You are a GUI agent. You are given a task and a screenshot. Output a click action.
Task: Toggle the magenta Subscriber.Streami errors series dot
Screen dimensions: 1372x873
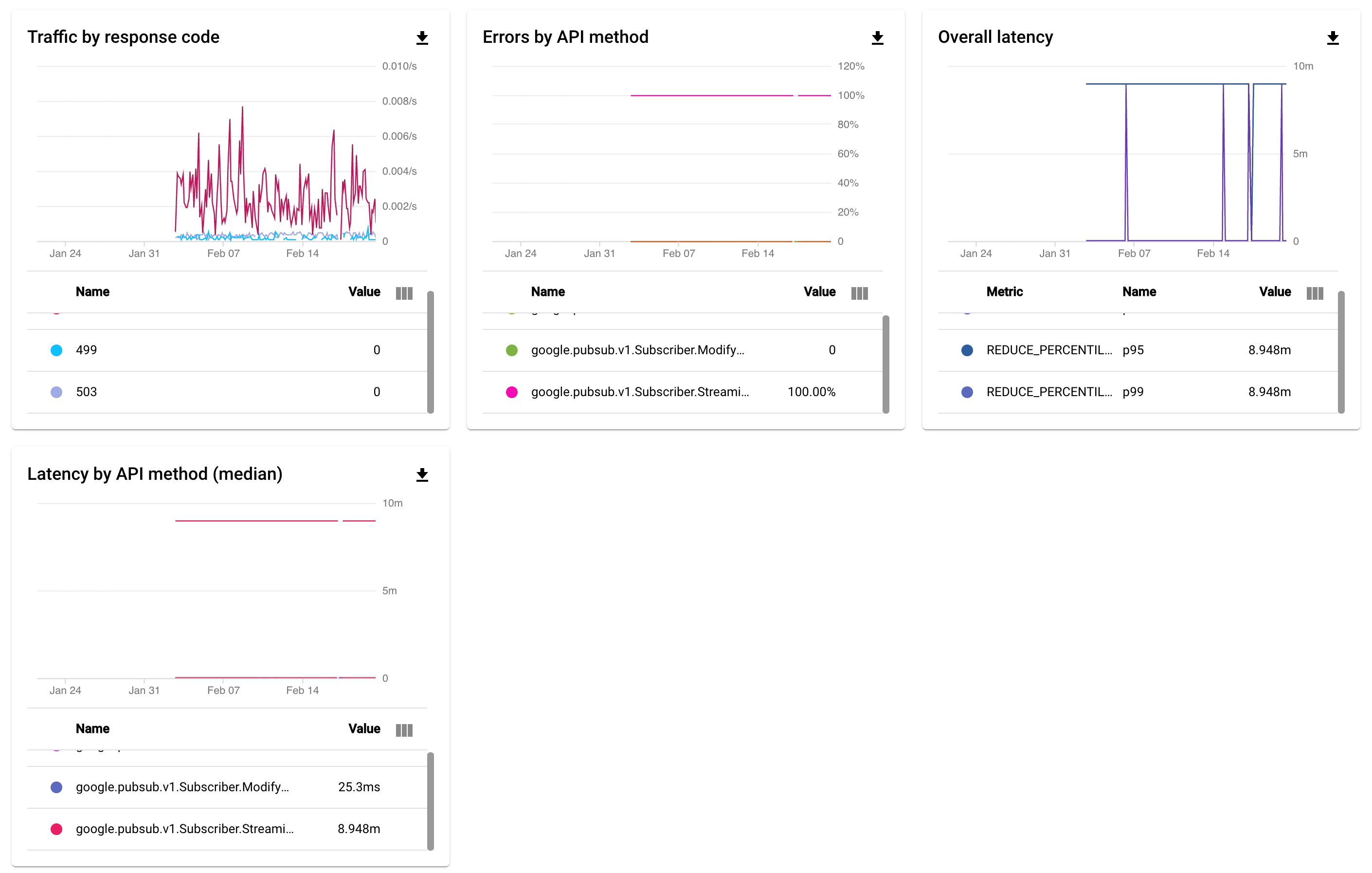[x=512, y=392]
